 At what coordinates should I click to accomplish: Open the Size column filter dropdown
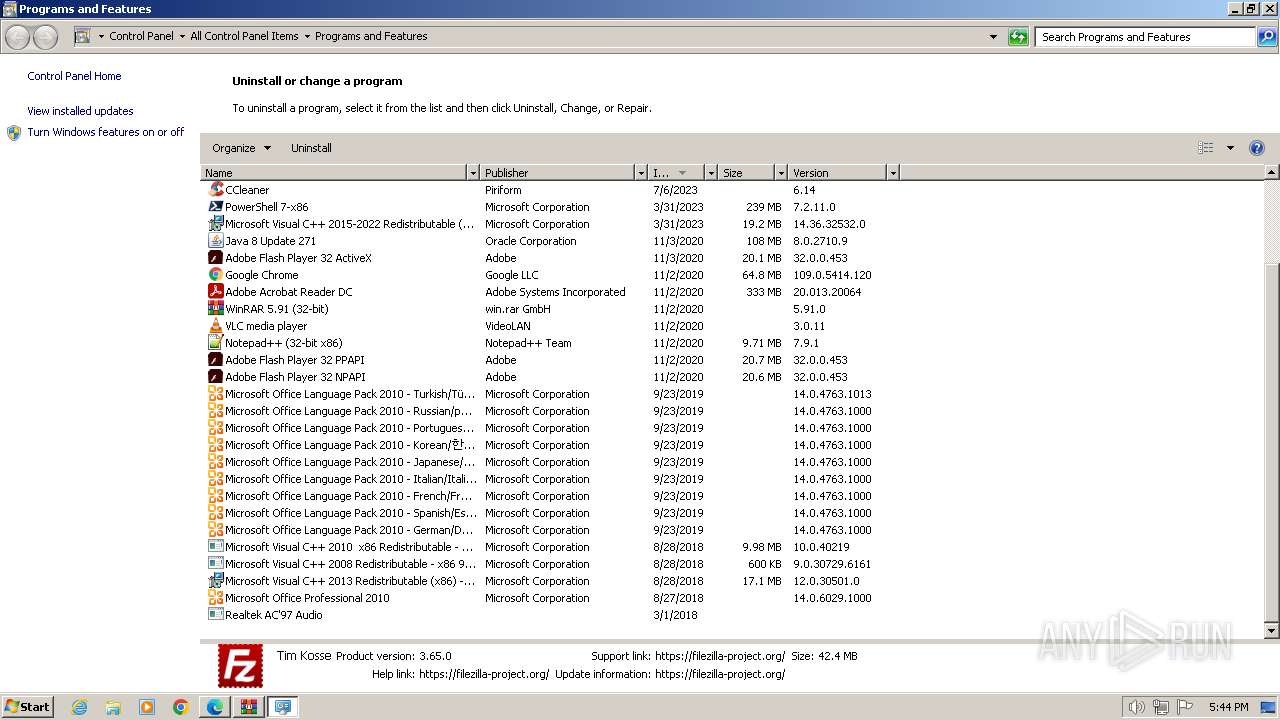pos(781,173)
